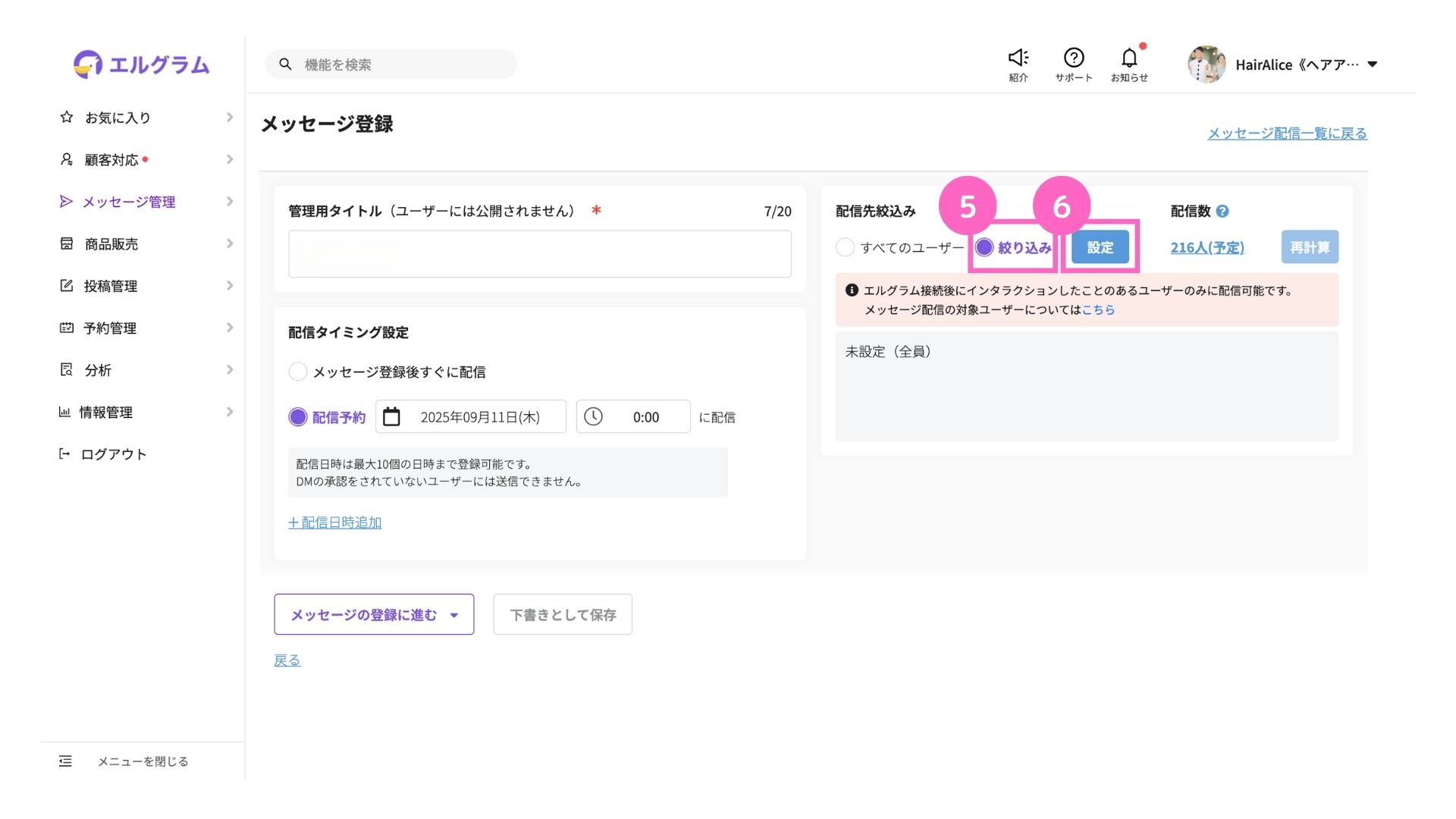Viewport: 1456px width, 819px height.
Task: Click the calendar icon in date field
Action: (x=391, y=417)
